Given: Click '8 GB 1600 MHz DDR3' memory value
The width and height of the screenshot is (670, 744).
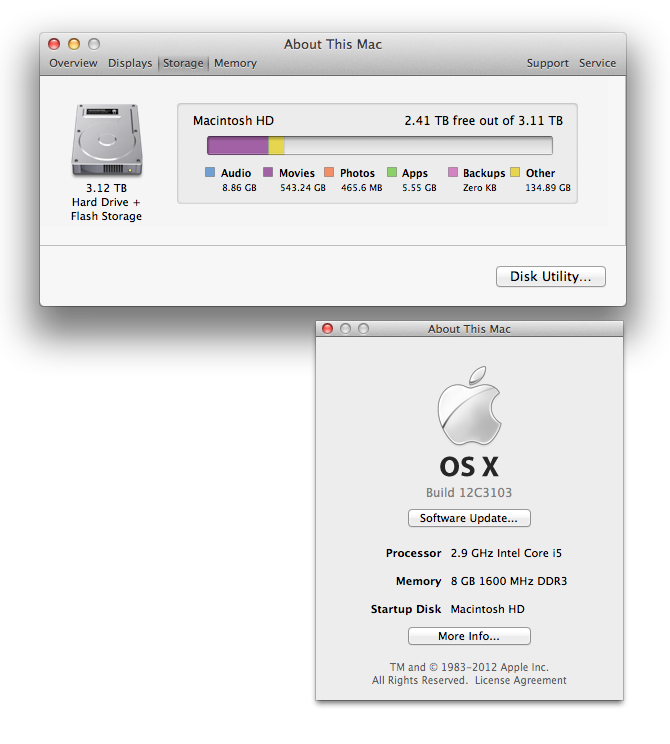Looking at the screenshot, I should pyautogui.click(x=509, y=581).
